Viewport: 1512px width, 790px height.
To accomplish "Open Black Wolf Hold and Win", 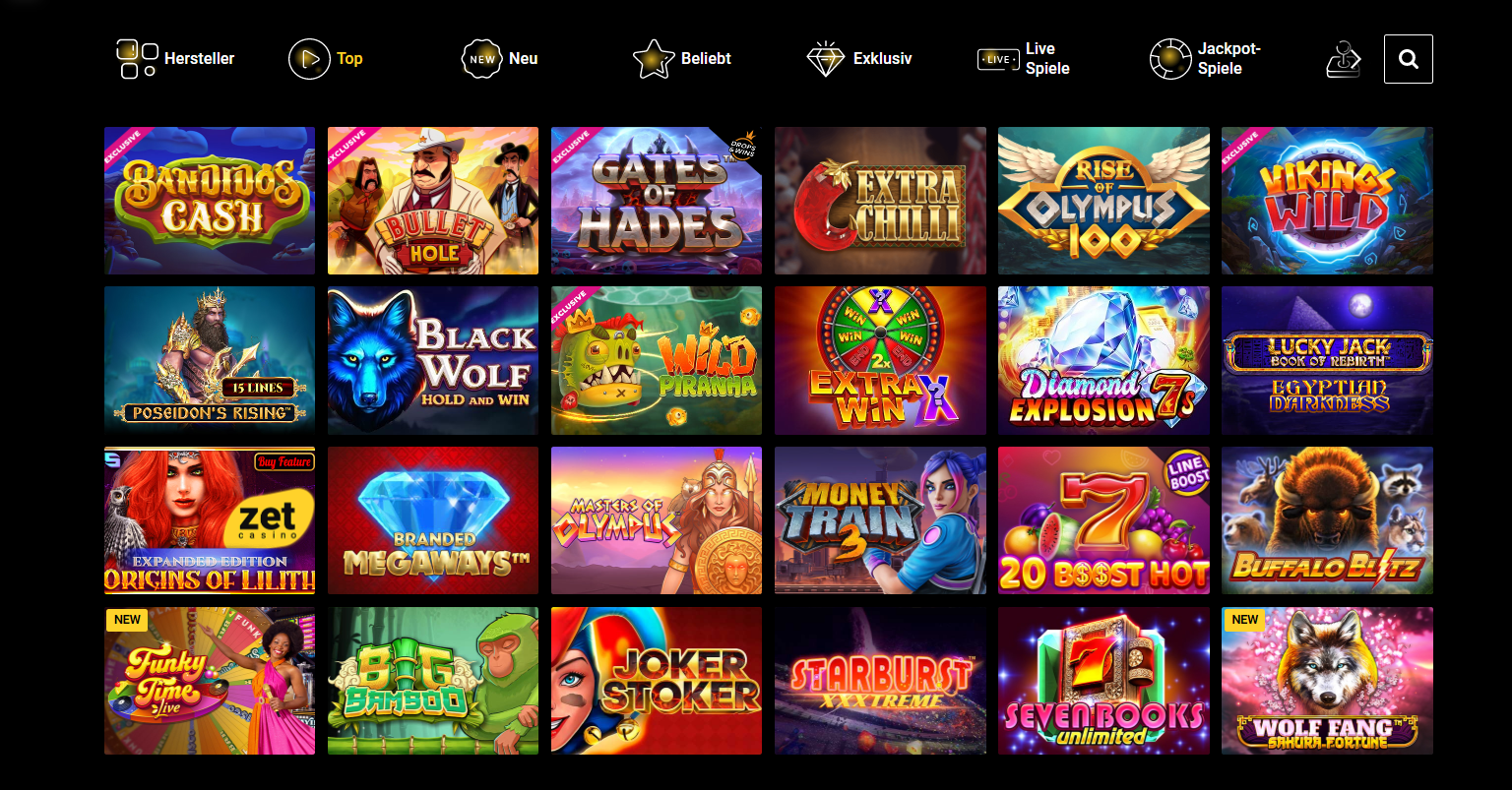I will (x=433, y=361).
